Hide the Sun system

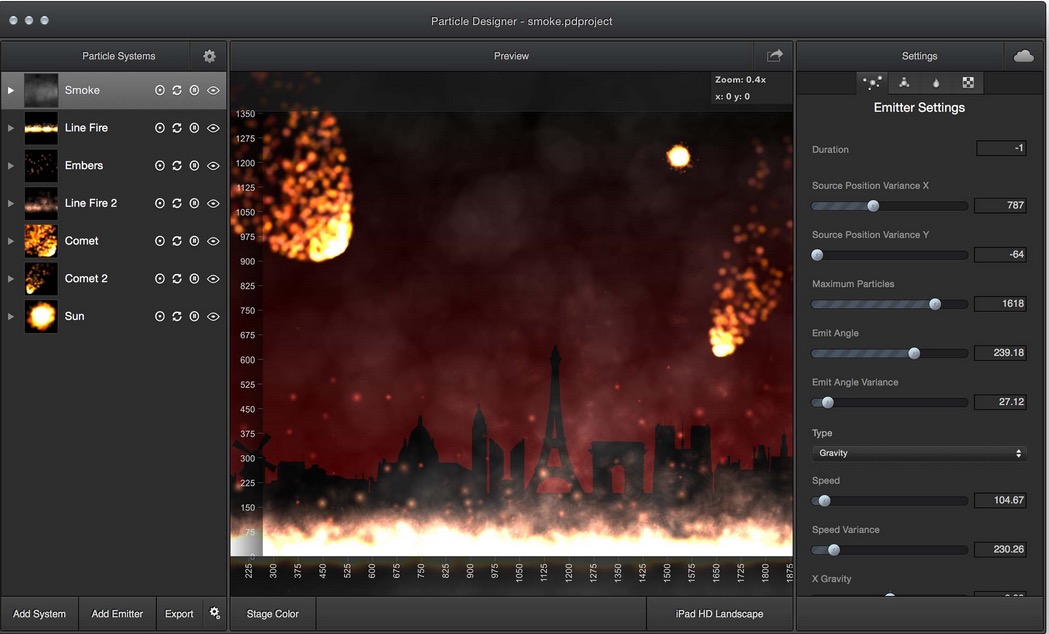[x=213, y=316]
